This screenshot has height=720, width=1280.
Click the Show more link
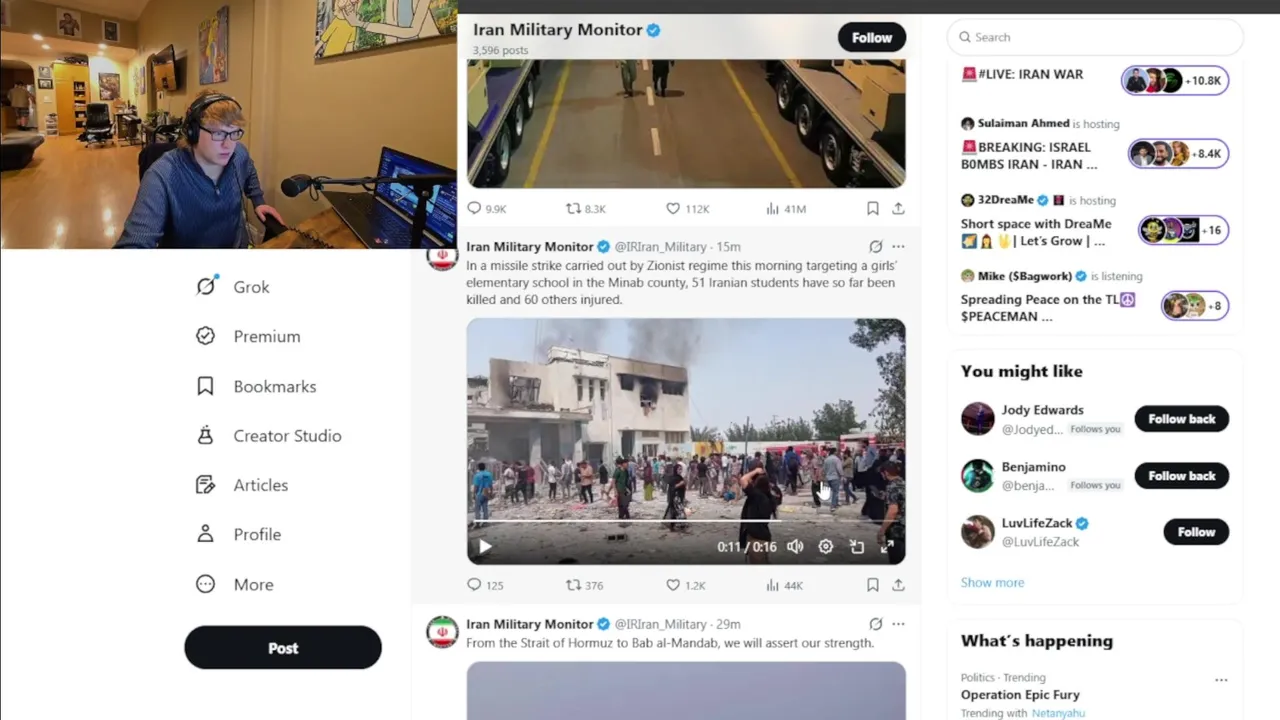[x=992, y=582]
